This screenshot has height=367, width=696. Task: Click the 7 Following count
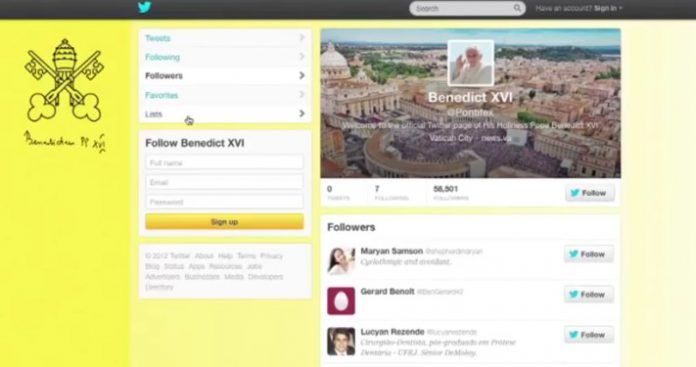point(392,193)
